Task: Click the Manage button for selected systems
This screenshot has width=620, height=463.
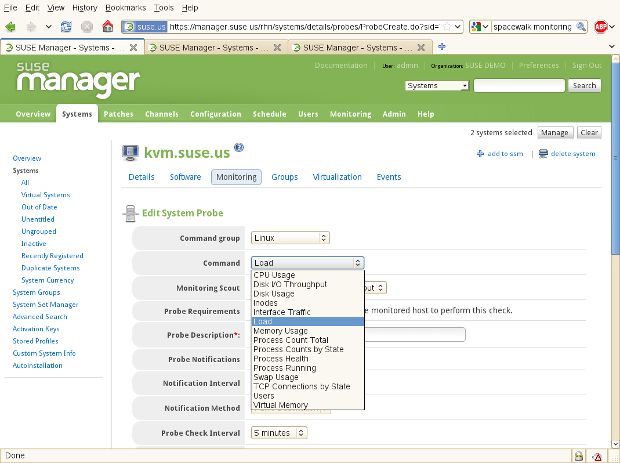Action: [x=555, y=132]
